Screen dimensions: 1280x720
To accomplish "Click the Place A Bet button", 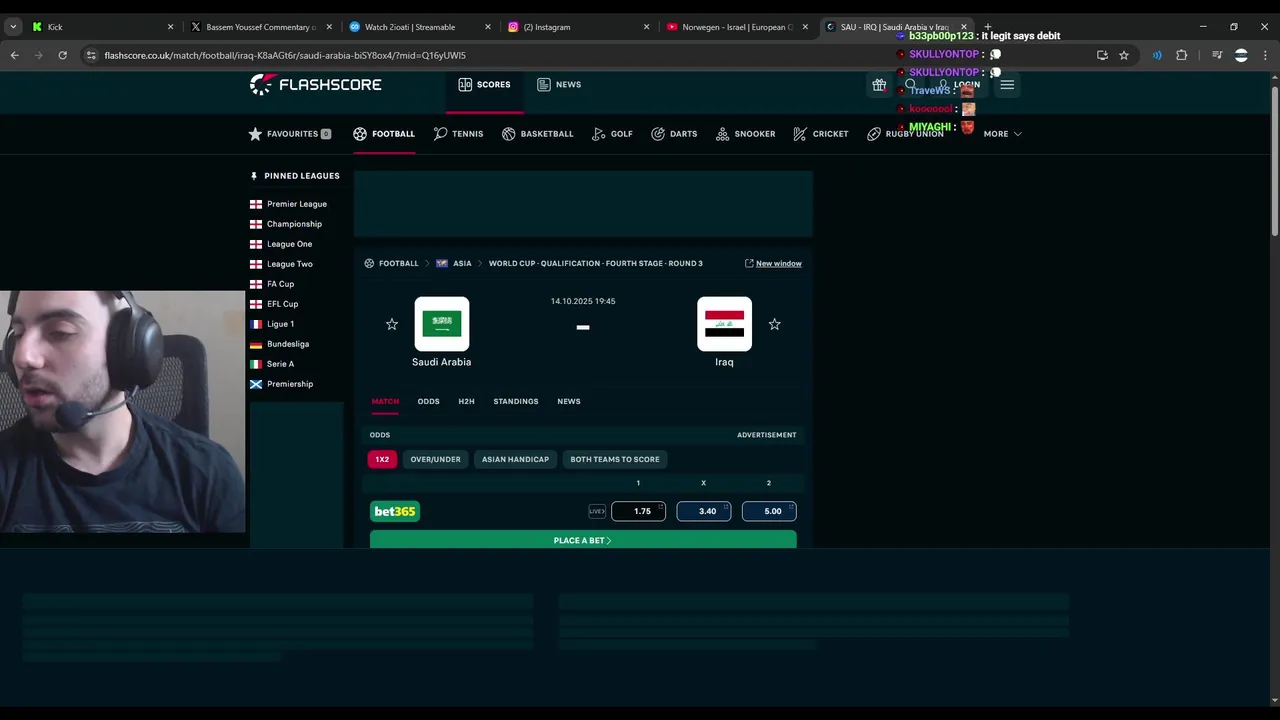I will tap(583, 540).
